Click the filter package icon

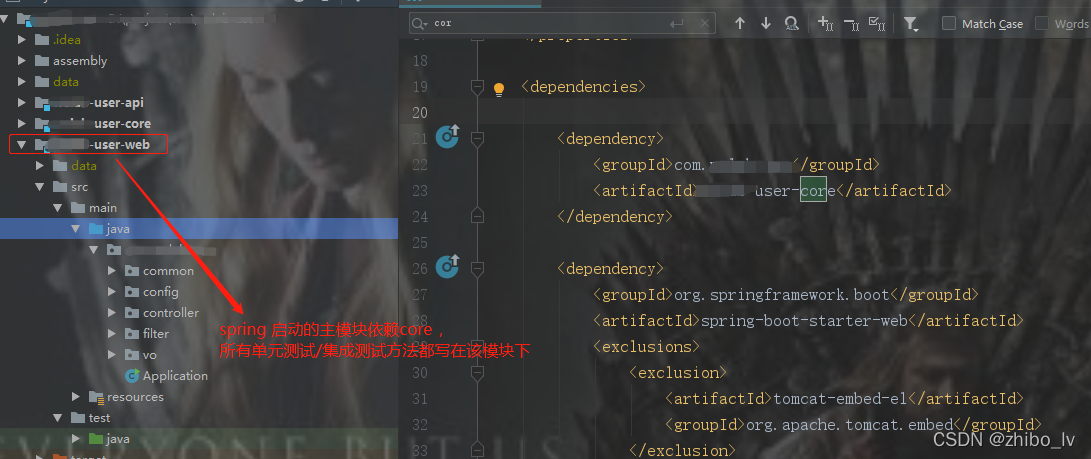132,334
